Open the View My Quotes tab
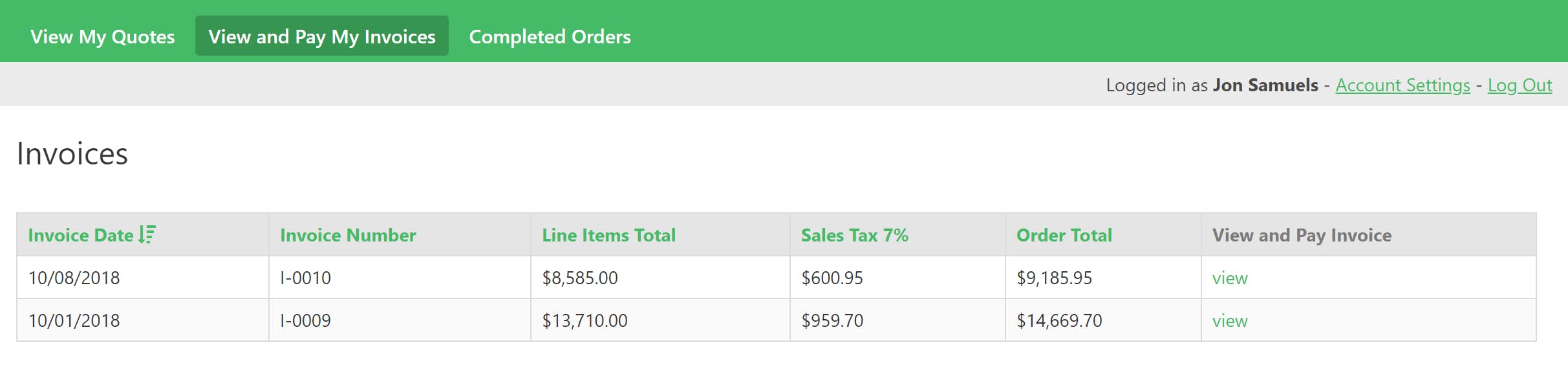 103,36
